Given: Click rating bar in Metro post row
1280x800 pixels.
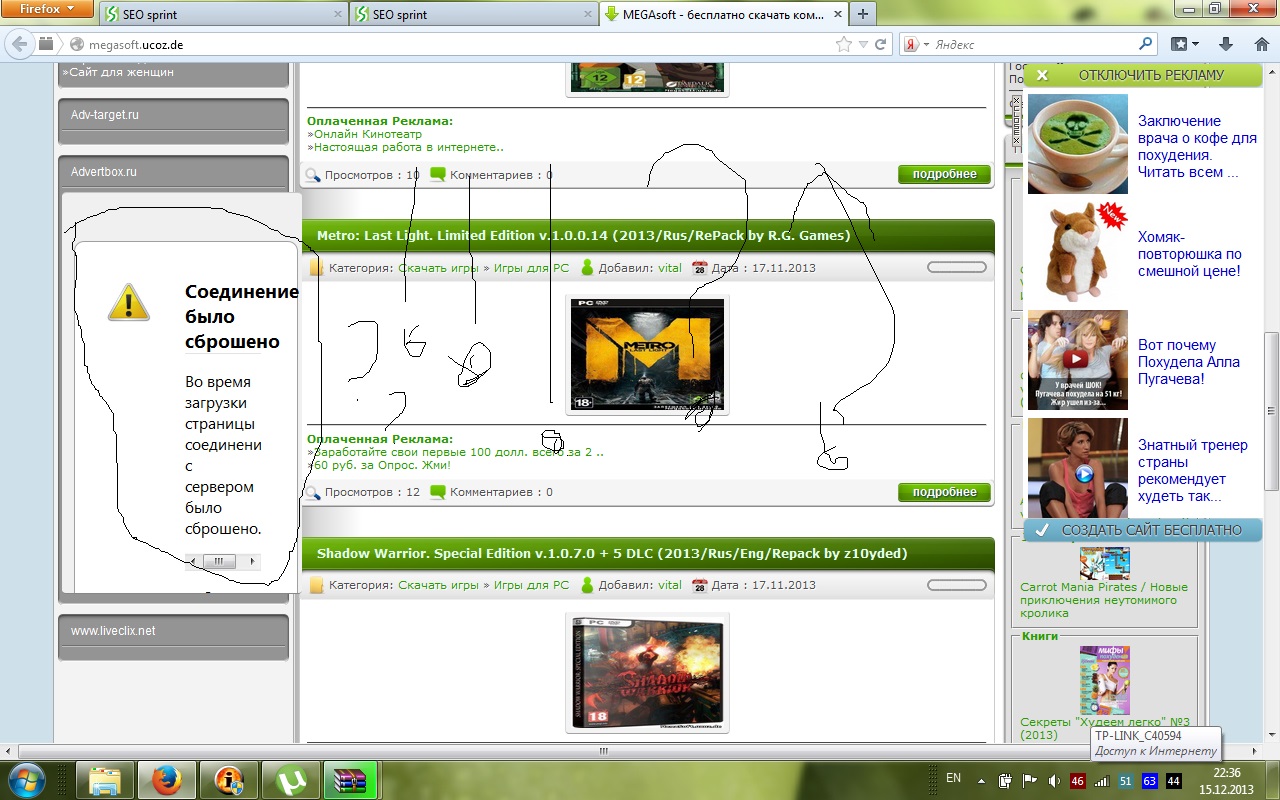Looking at the screenshot, I should pyautogui.click(x=957, y=267).
